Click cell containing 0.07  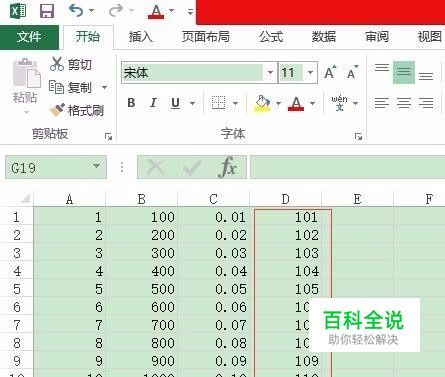pyautogui.click(x=214, y=325)
